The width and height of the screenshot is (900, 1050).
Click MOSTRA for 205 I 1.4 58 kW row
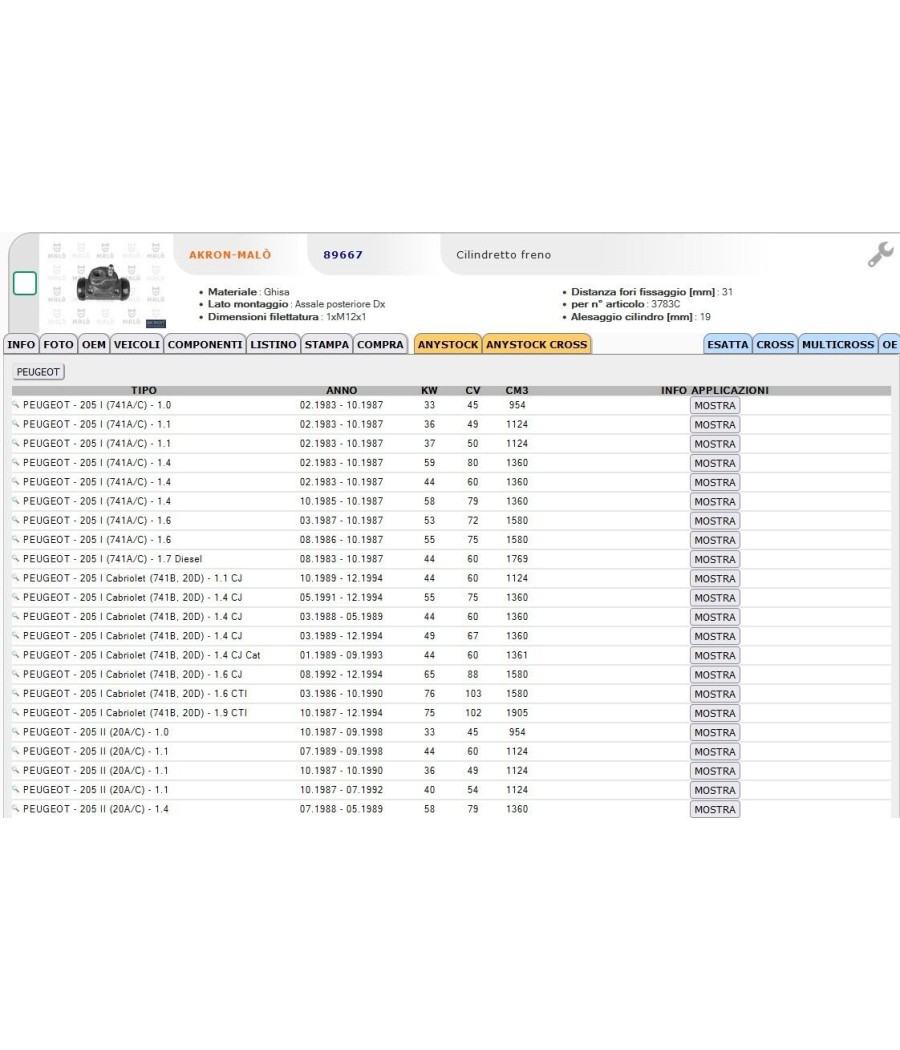click(715, 502)
